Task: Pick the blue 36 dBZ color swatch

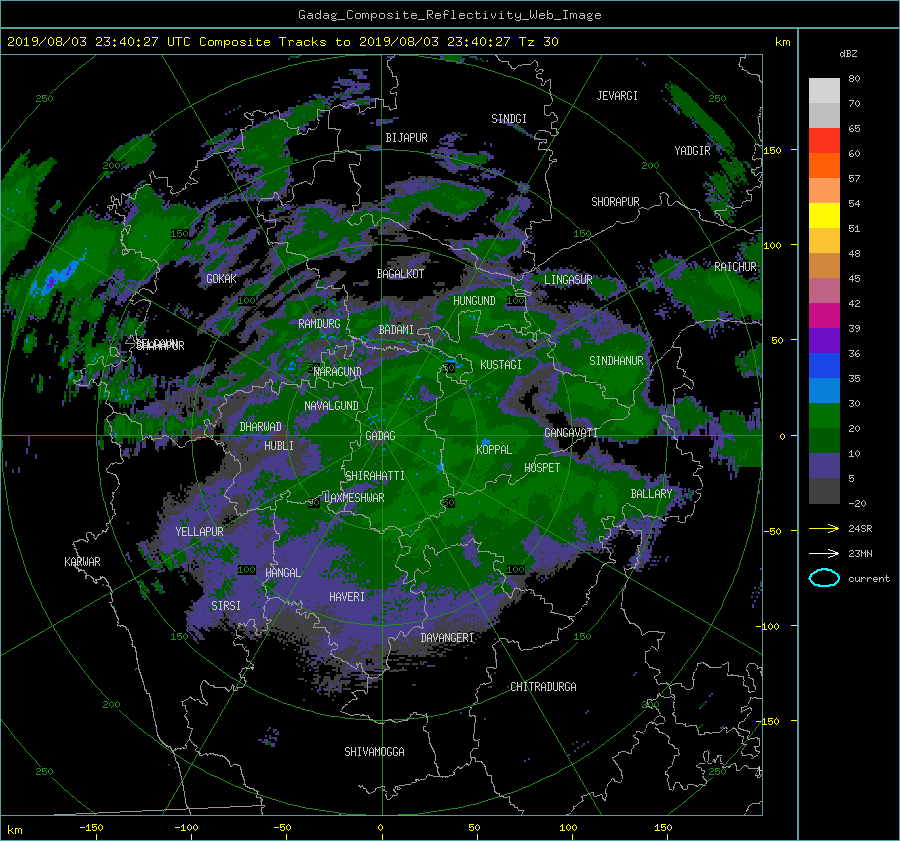Action: [824, 366]
